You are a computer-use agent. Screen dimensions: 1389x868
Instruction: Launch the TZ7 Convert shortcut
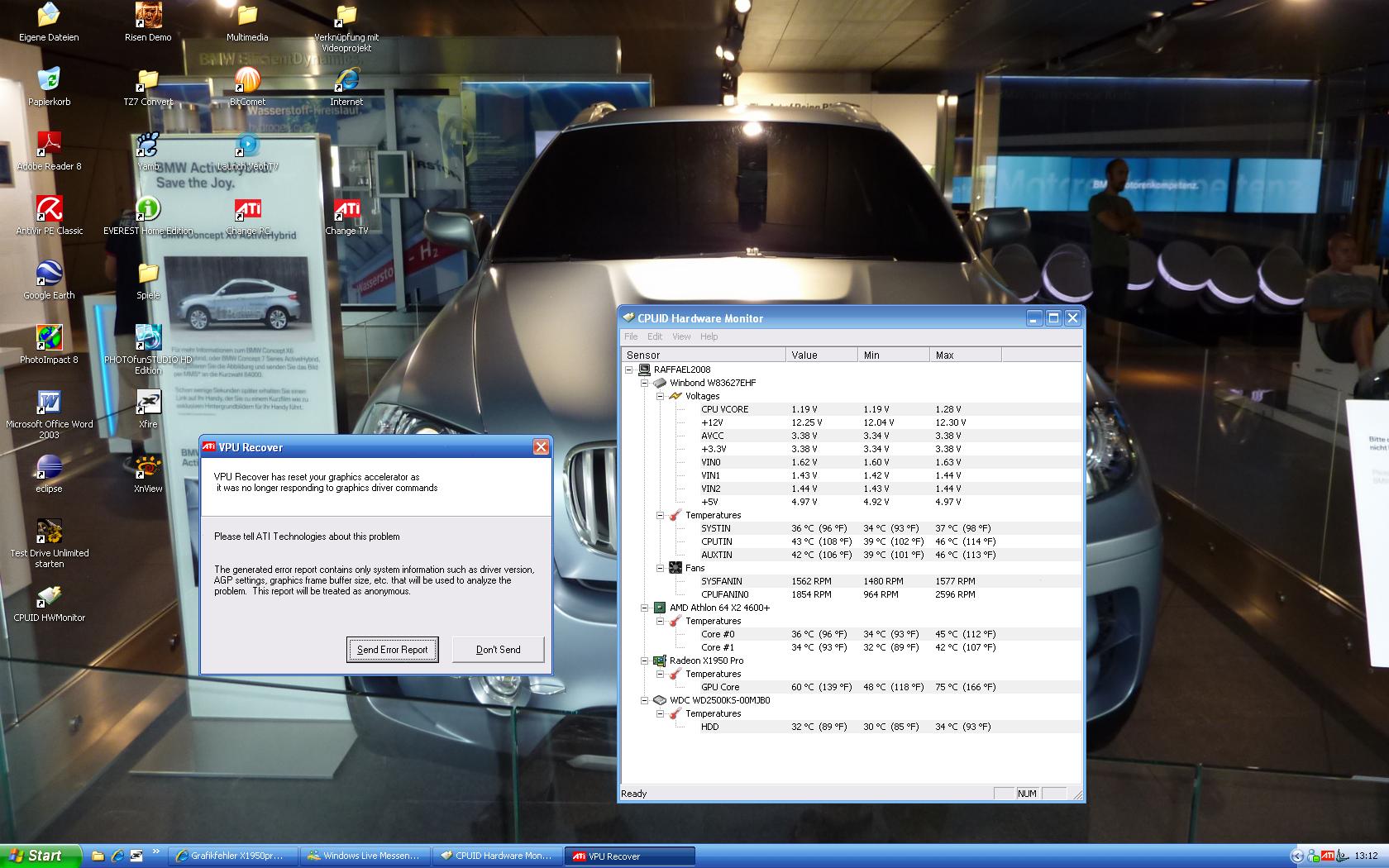pos(148,87)
